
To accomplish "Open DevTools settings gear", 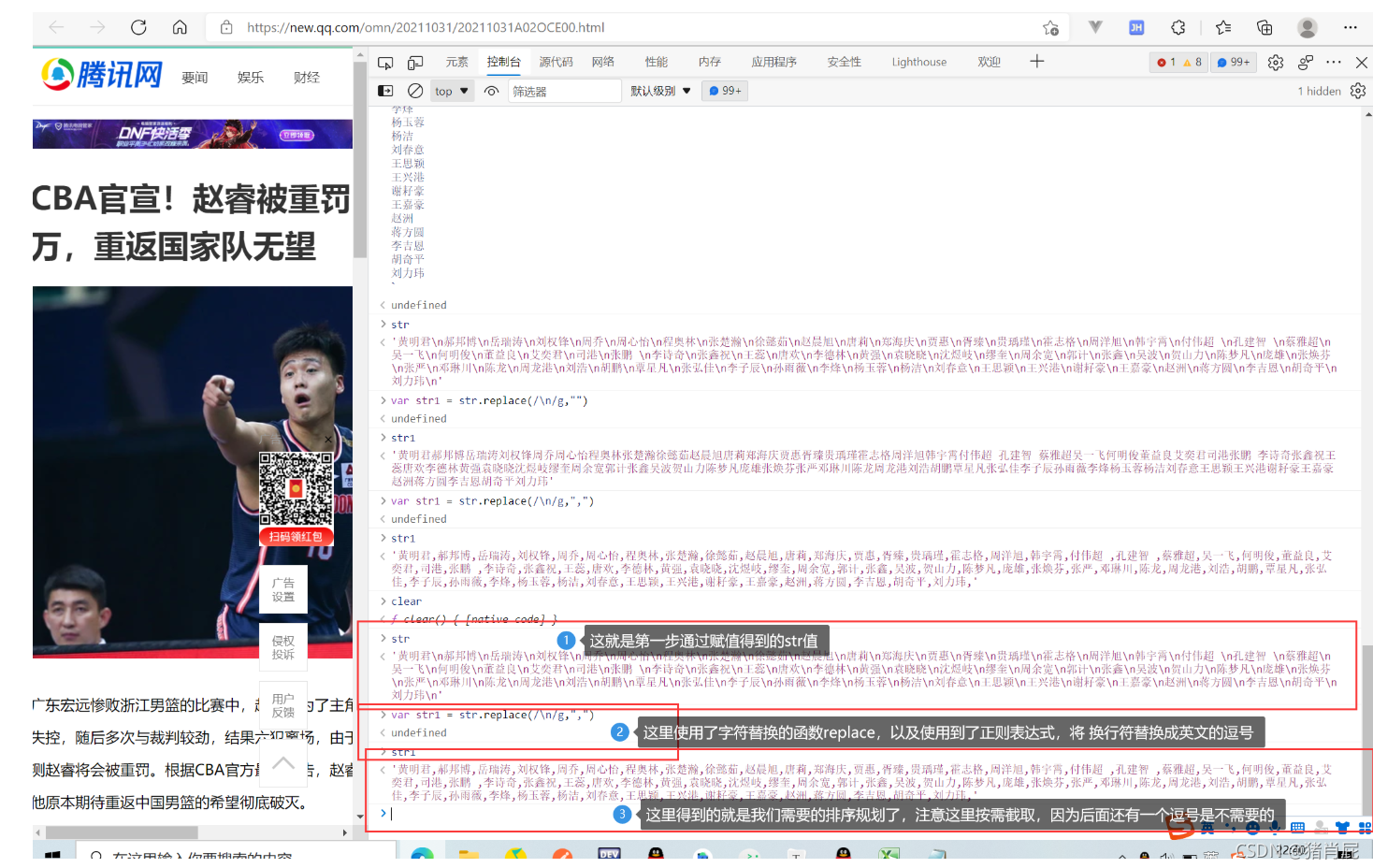I will coord(1276,63).
